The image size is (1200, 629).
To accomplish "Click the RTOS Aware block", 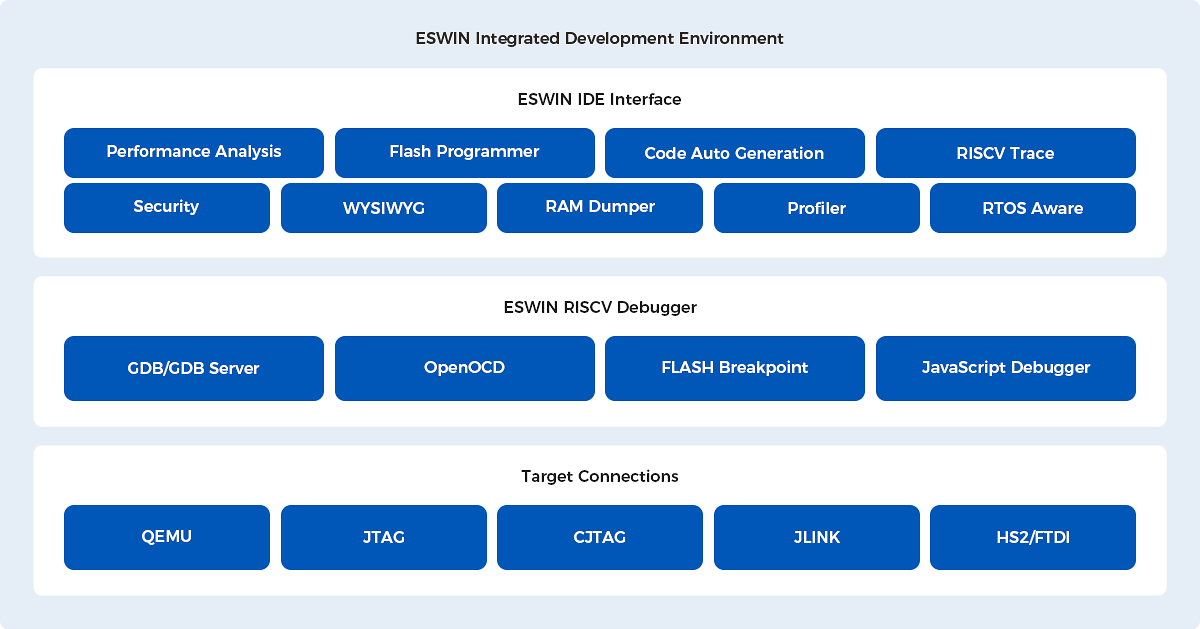I will pyautogui.click(x=1033, y=208).
